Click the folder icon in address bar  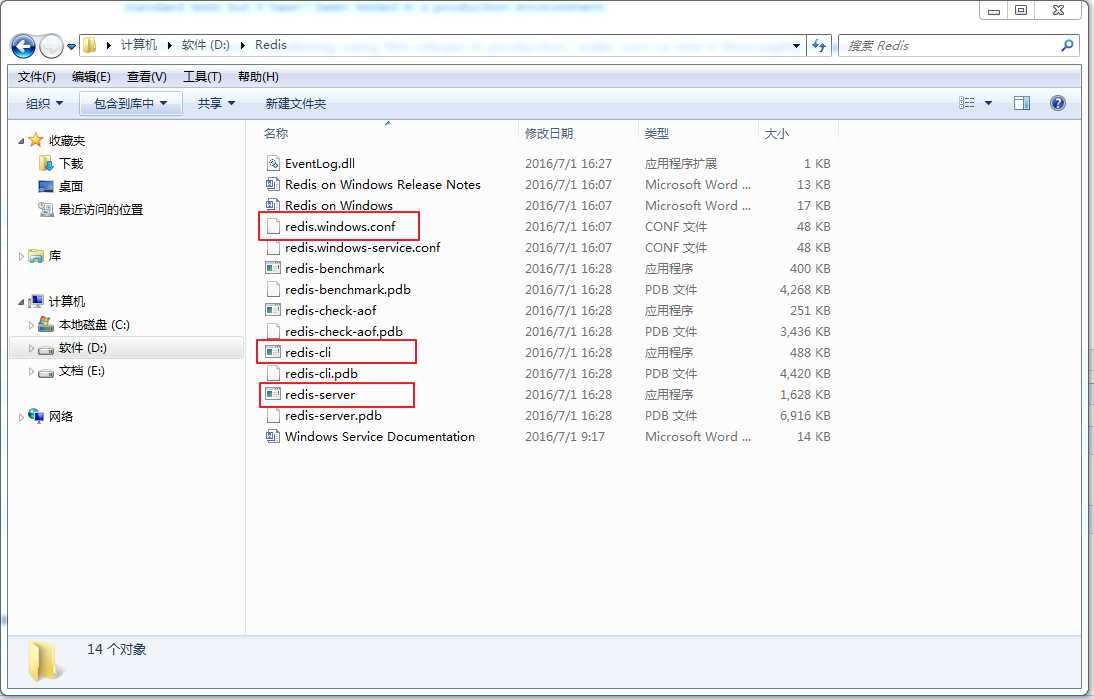pyautogui.click(x=89, y=45)
